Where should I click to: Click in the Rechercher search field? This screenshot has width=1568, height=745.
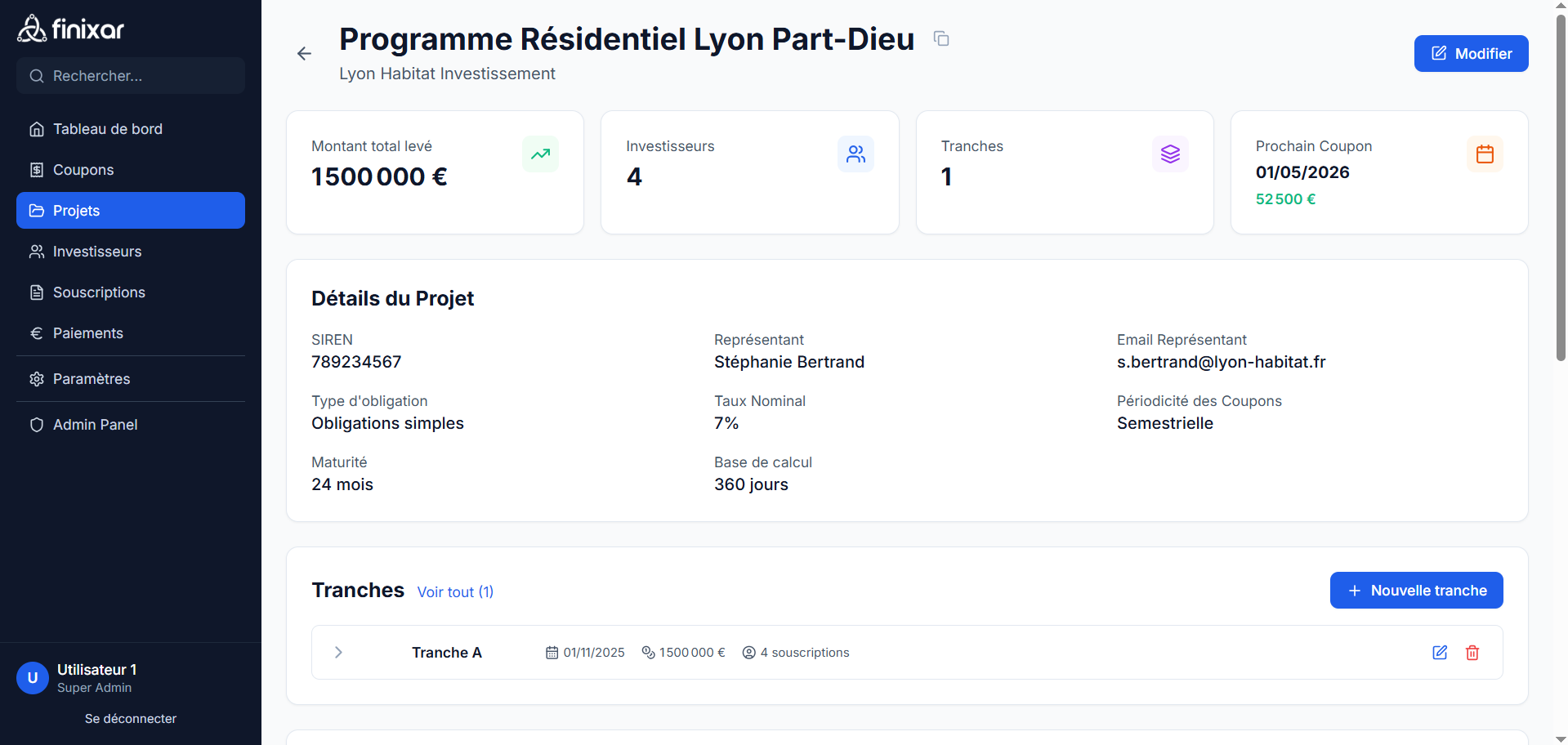tap(131, 75)
